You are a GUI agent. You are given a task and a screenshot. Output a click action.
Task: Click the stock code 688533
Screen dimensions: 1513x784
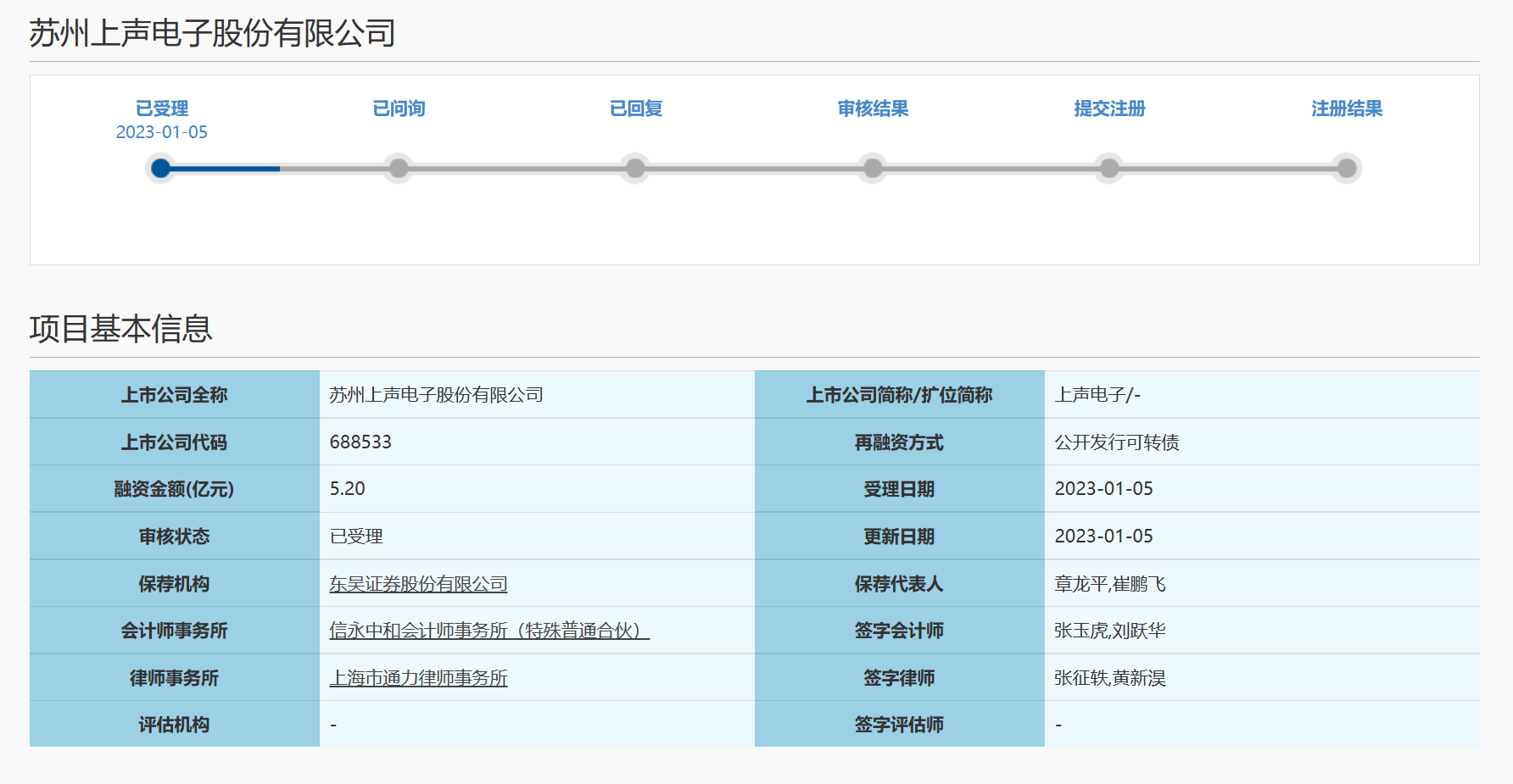(360, 442)
